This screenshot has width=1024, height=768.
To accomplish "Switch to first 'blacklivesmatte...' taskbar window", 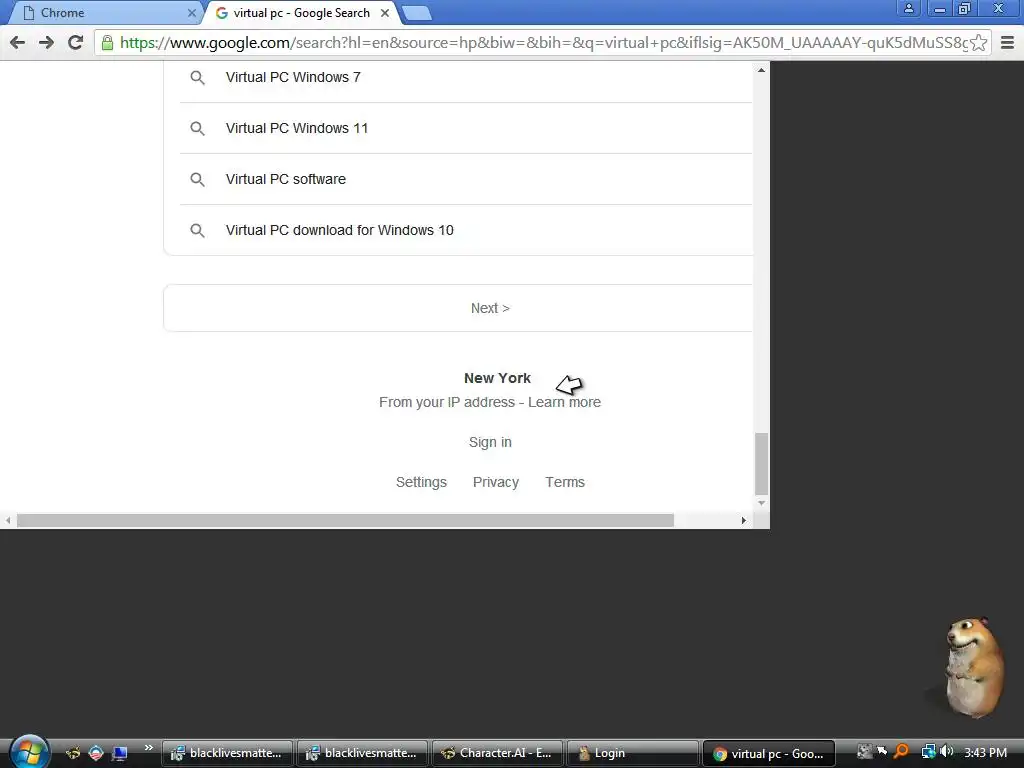I will 226,753.
